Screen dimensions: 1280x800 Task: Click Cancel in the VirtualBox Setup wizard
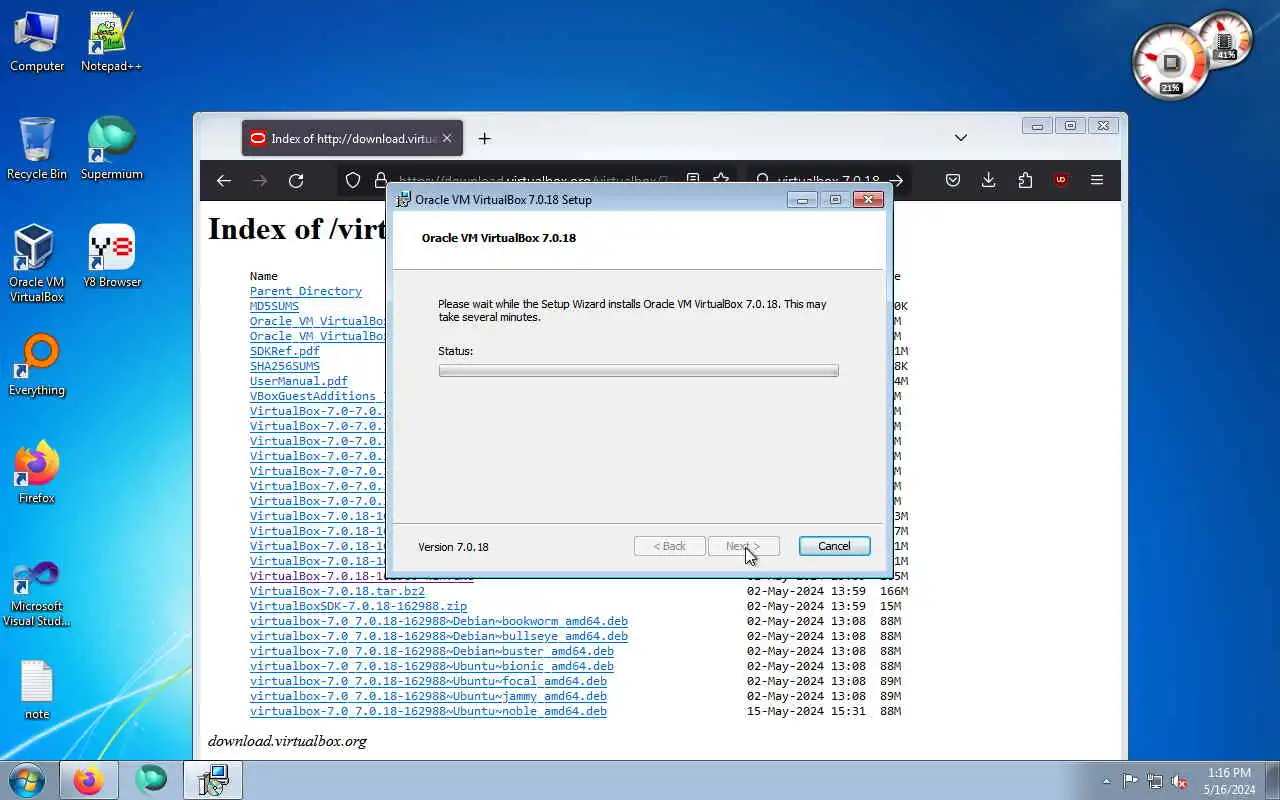(834, 546)
